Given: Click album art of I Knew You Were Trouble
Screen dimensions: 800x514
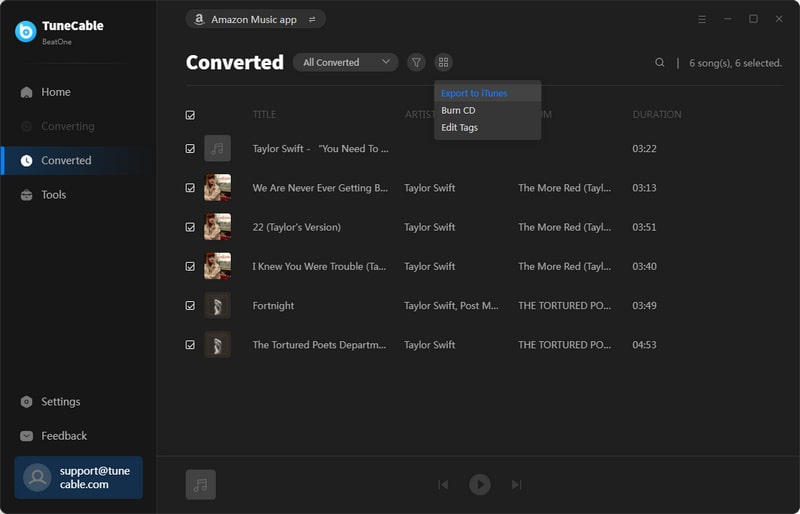Looking at the screenshot, I should [x=217, y=266].
